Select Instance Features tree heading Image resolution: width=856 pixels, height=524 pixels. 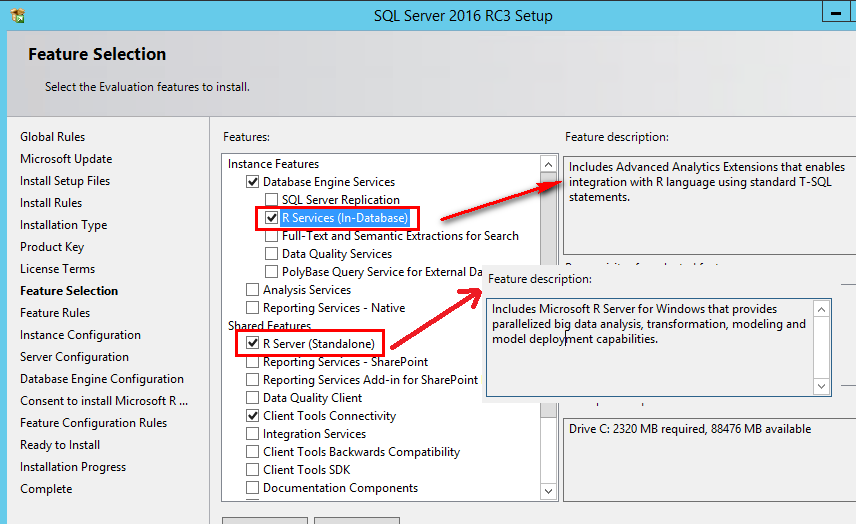click(x=273, y=164)
